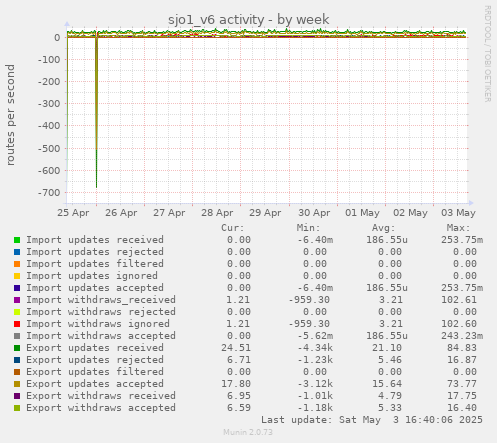Click the 17.80 Export updates accepted current value

(x=236, y=384)
